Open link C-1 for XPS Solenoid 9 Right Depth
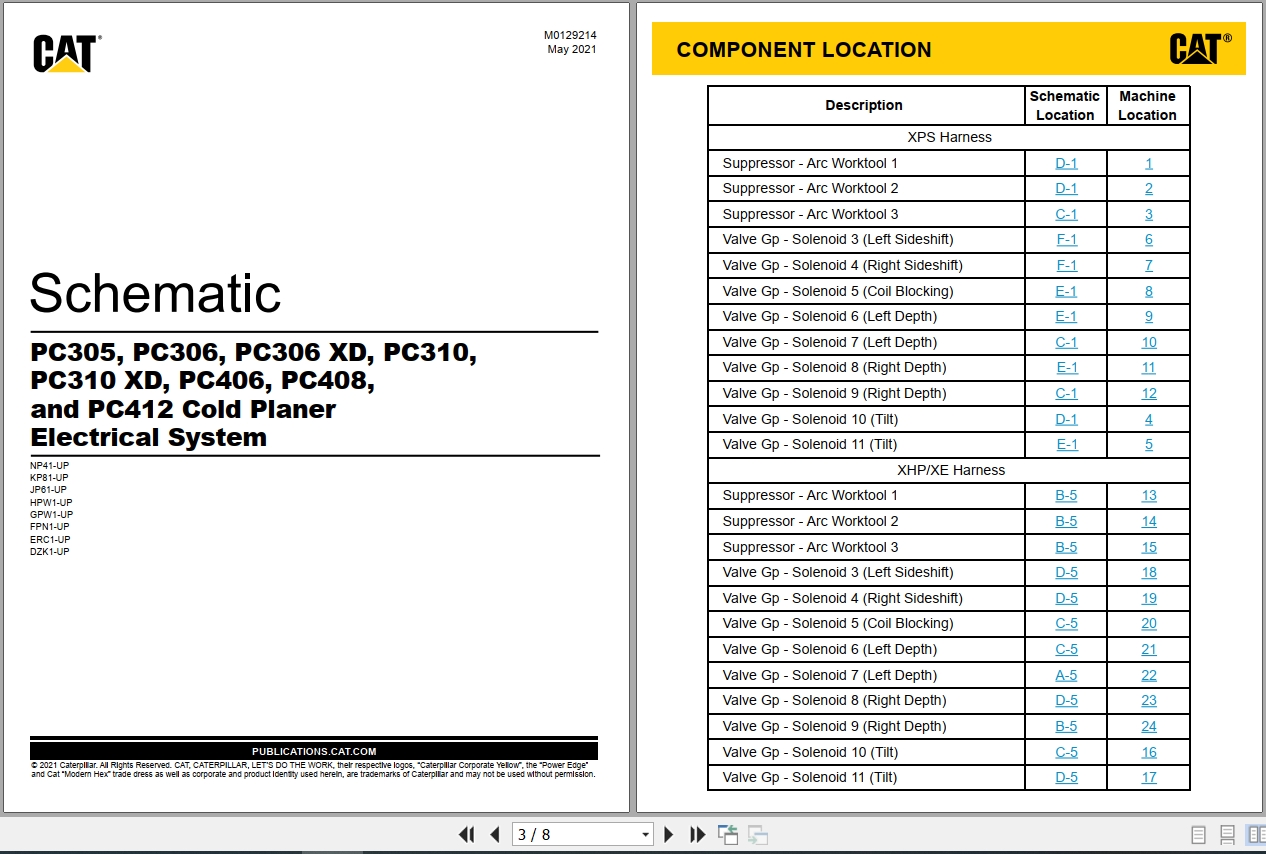Viewport: 1266px width, 854px height. click(1066, 393)
